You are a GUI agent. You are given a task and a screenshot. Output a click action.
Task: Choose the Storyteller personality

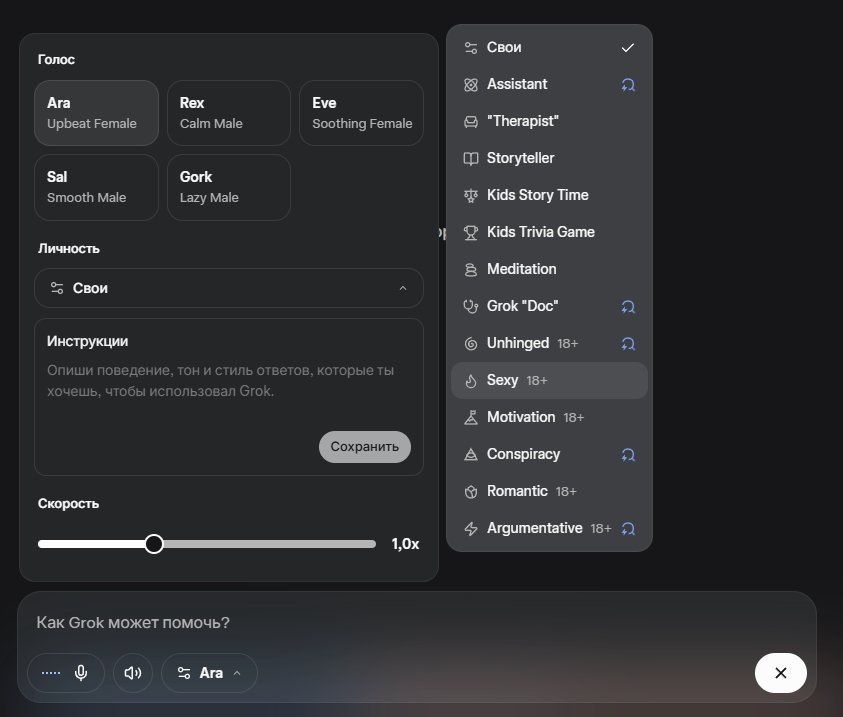pyautogui.click(x=549, y=158)
